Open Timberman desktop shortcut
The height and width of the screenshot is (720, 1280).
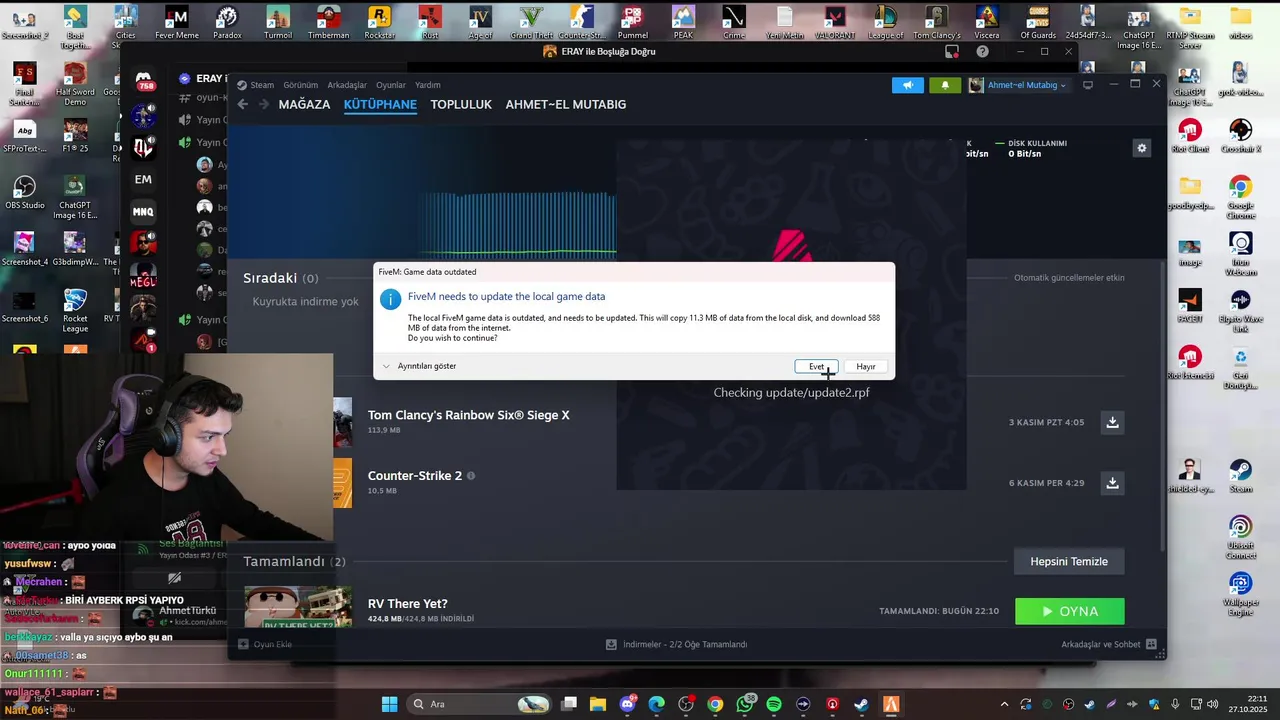[x=328, y=22]
